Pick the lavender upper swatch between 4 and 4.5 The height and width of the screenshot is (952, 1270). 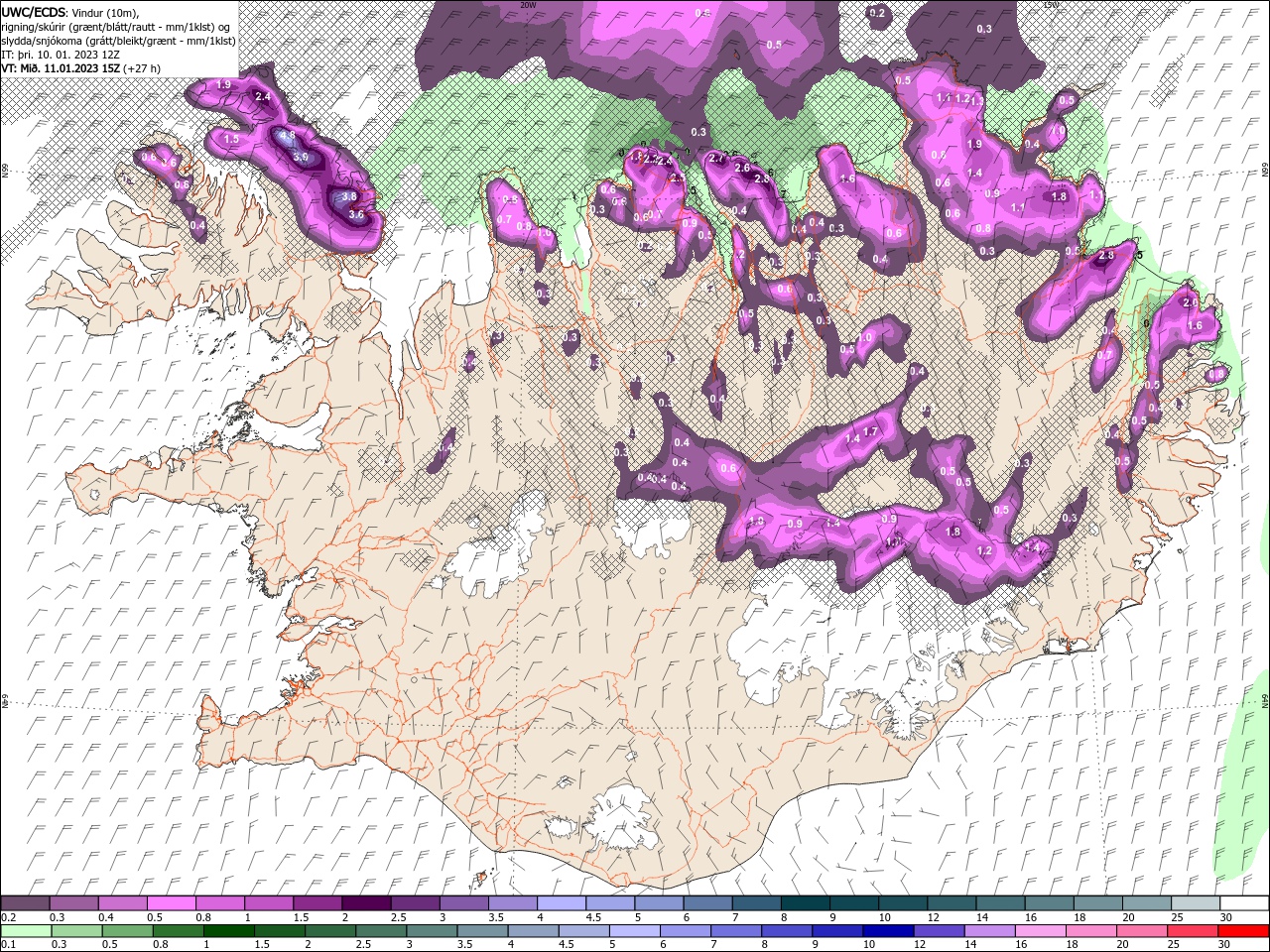561,903
